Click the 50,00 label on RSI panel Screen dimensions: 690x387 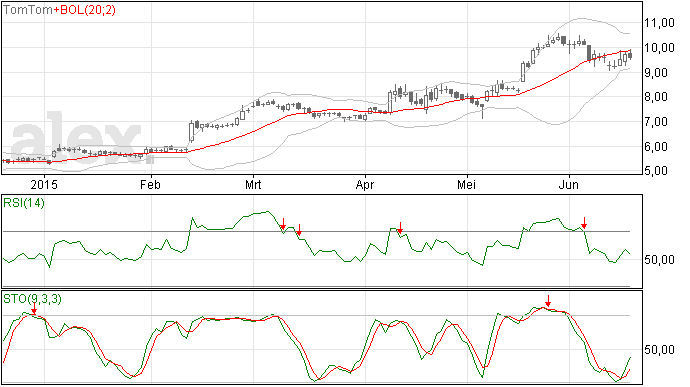pos(659,260)
